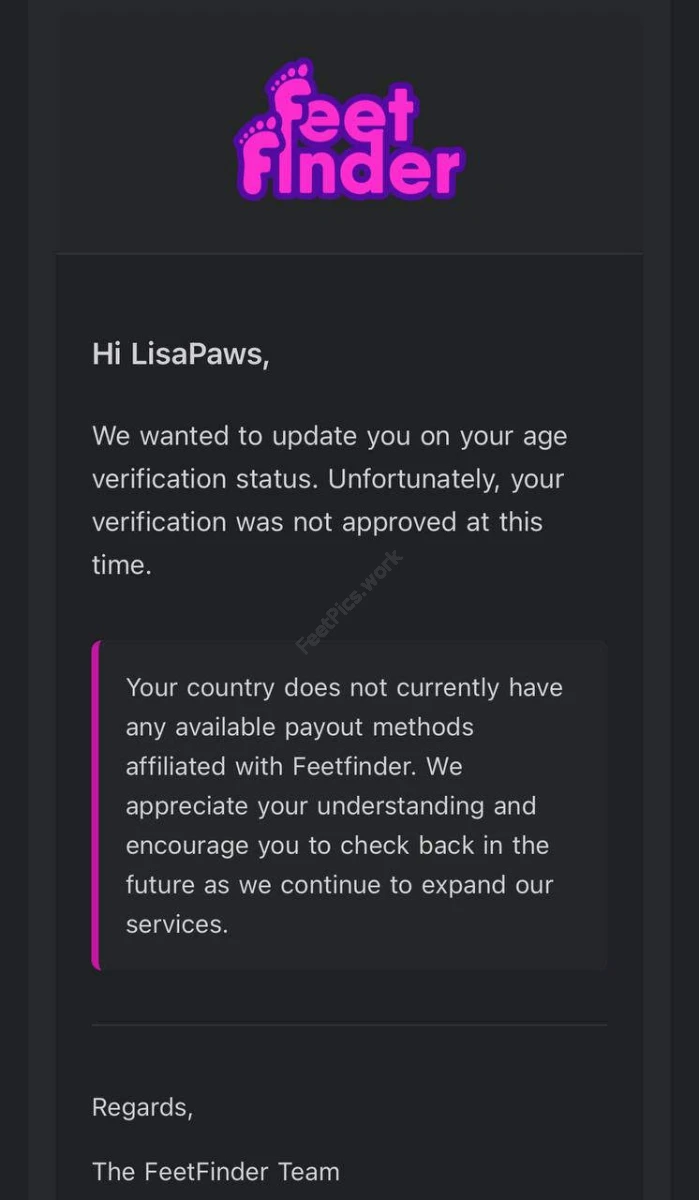Click the "Regards," closing text

click(142, 1107)
